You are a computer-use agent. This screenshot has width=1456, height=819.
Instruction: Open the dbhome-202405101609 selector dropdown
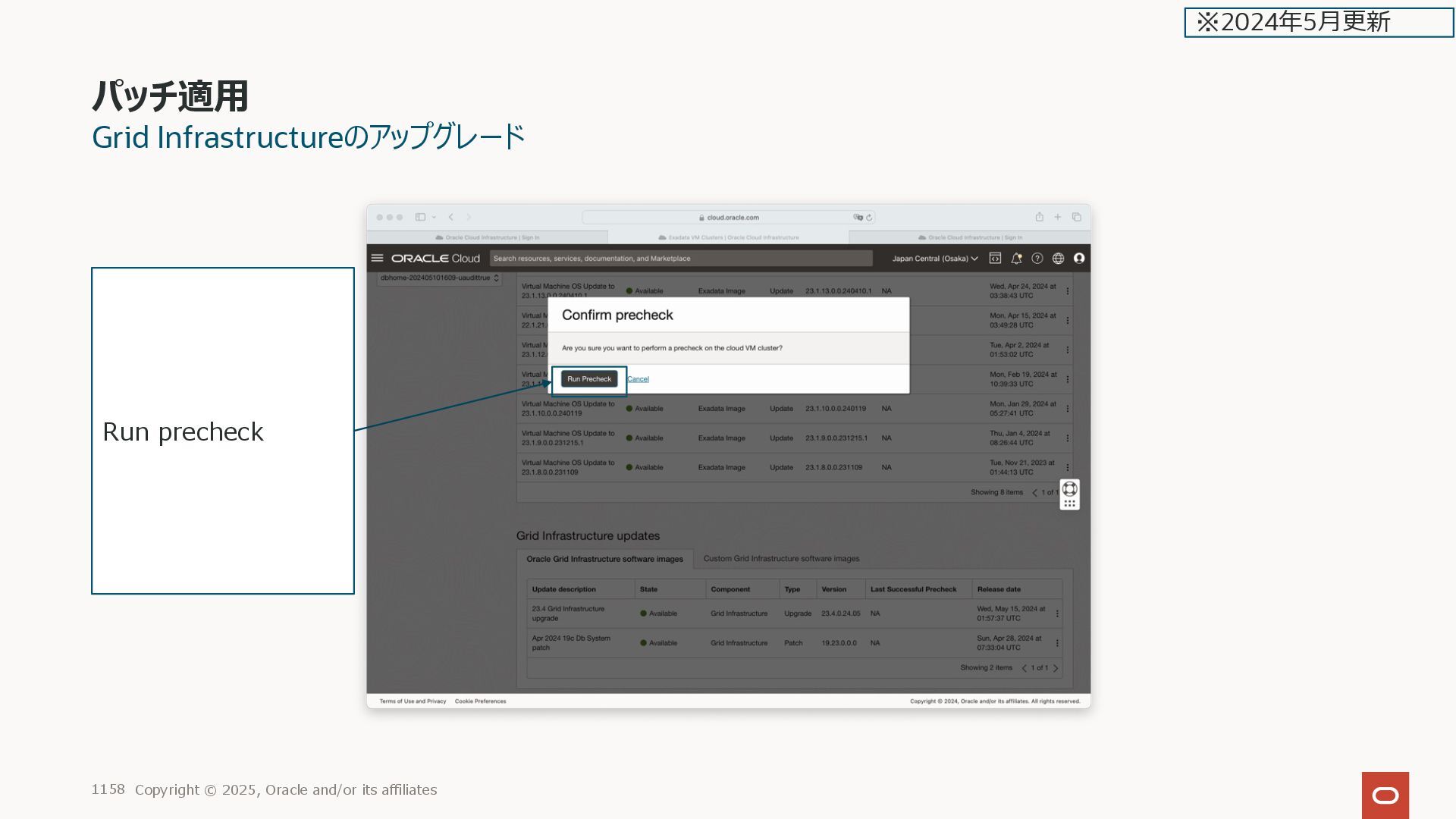point(439,278)
